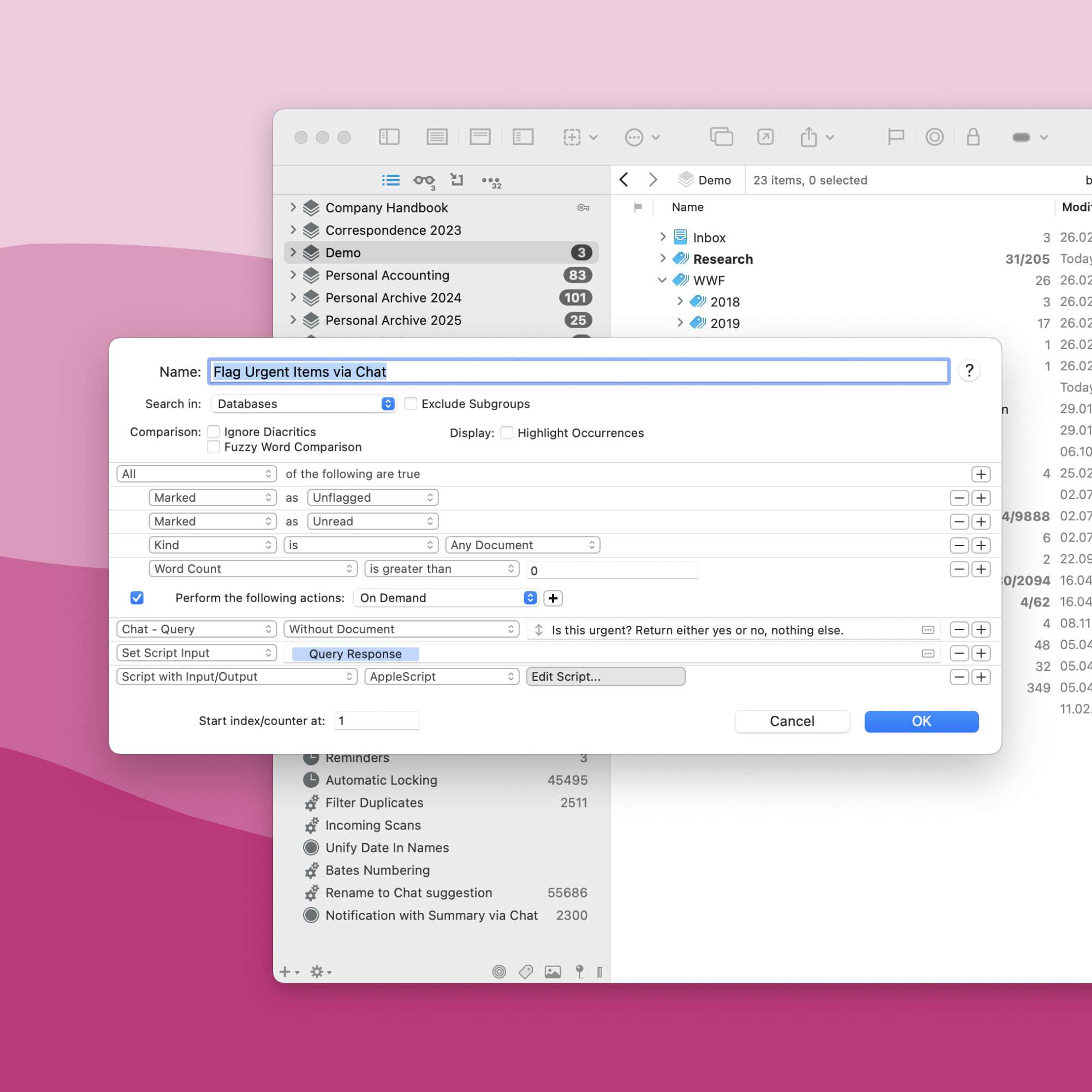Click the Word Count value field
Image resolution: width=1092 pixels, height=1092 pixels.
point(612,569)
